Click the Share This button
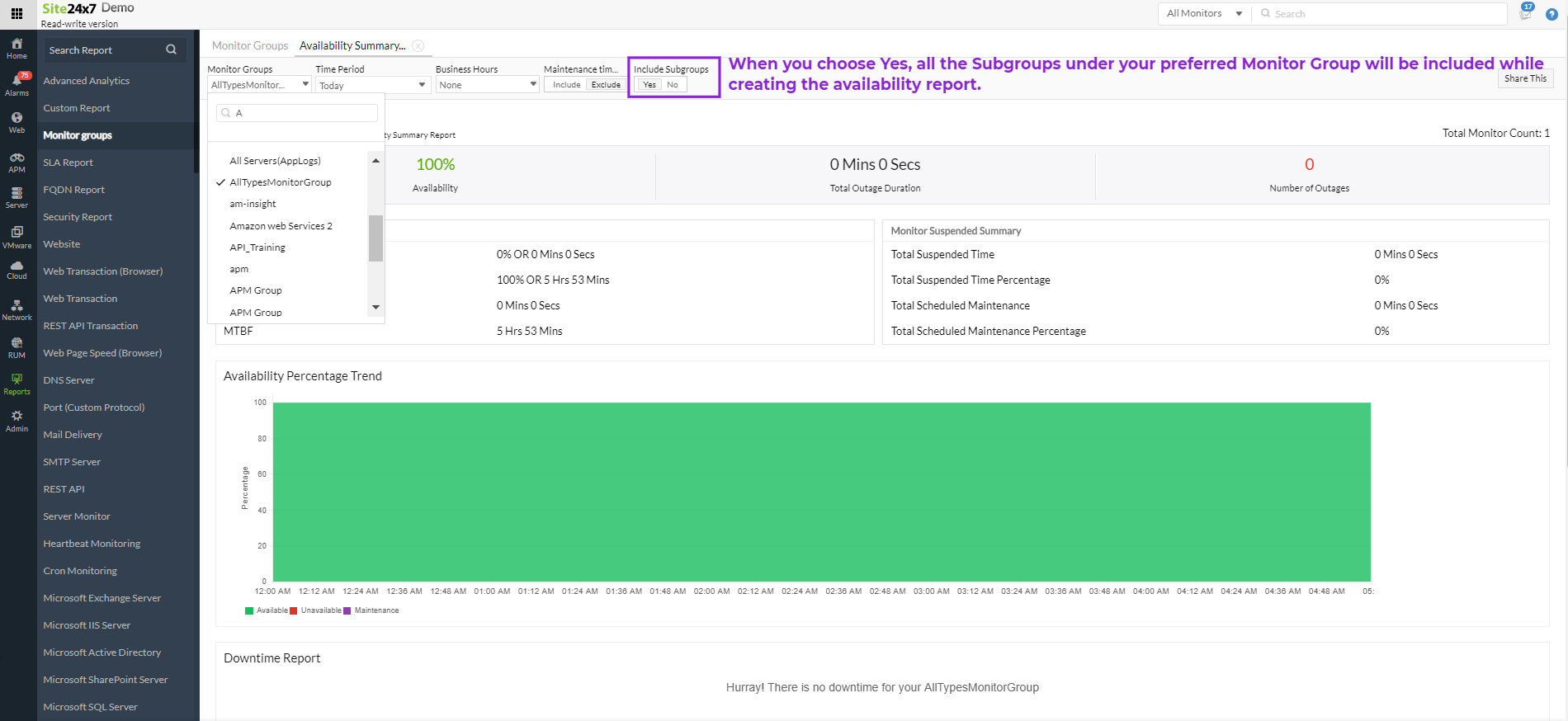The width and height of the screenshot is (1568, 721). [1525, 78]
